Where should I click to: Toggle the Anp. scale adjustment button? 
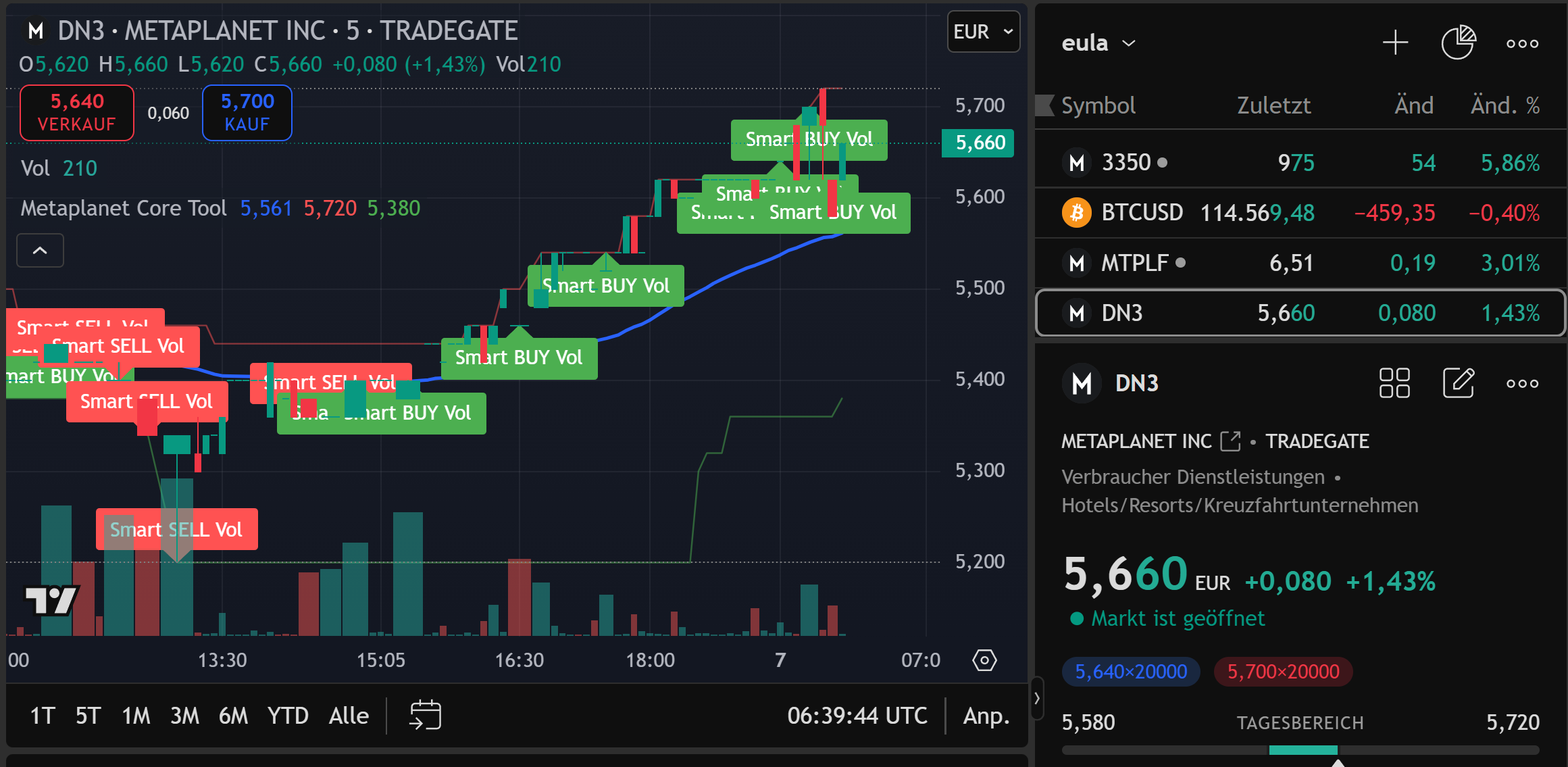tap(986, 716)
